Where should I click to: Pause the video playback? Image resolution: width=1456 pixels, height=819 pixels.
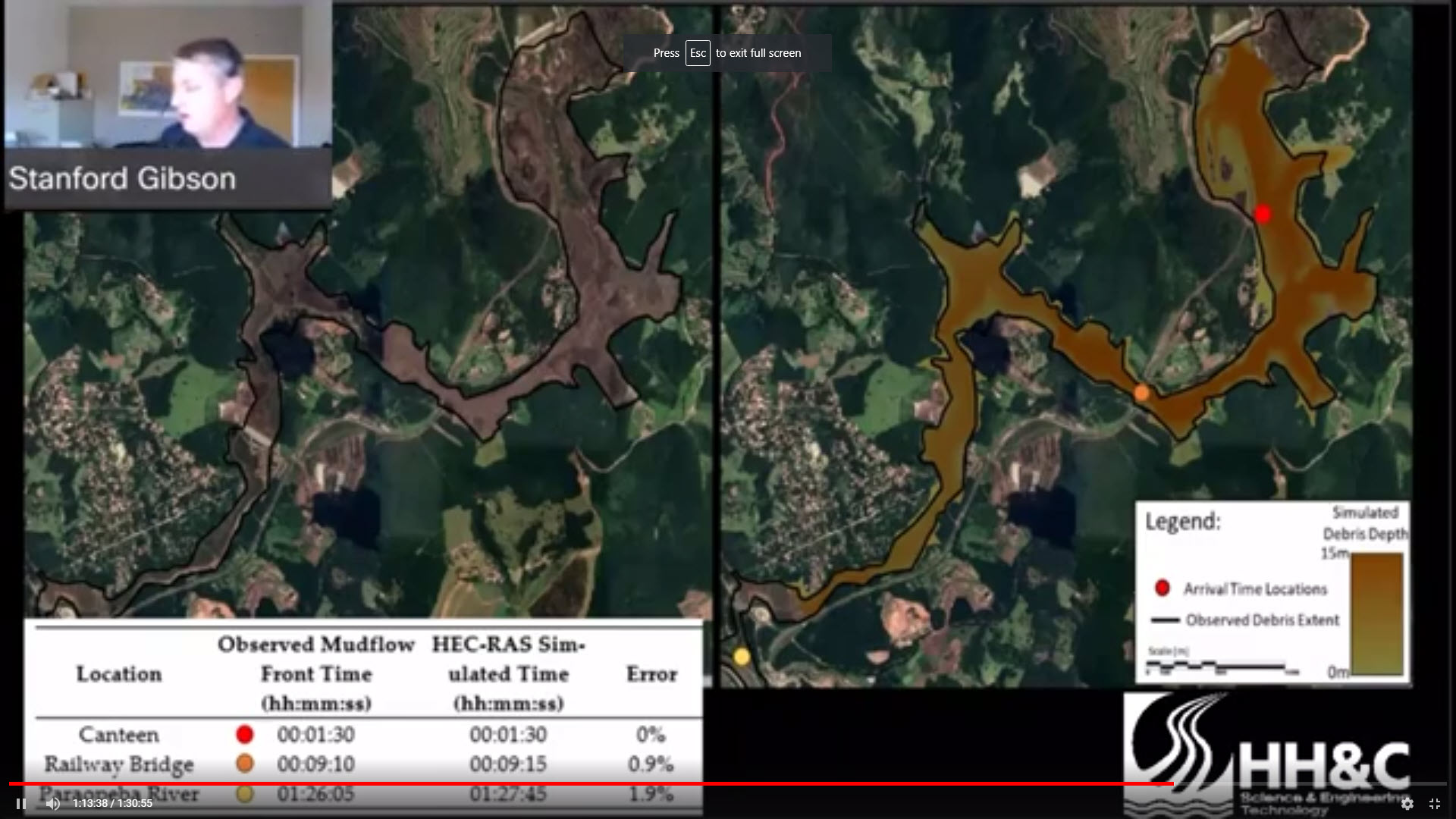(21, 803)
